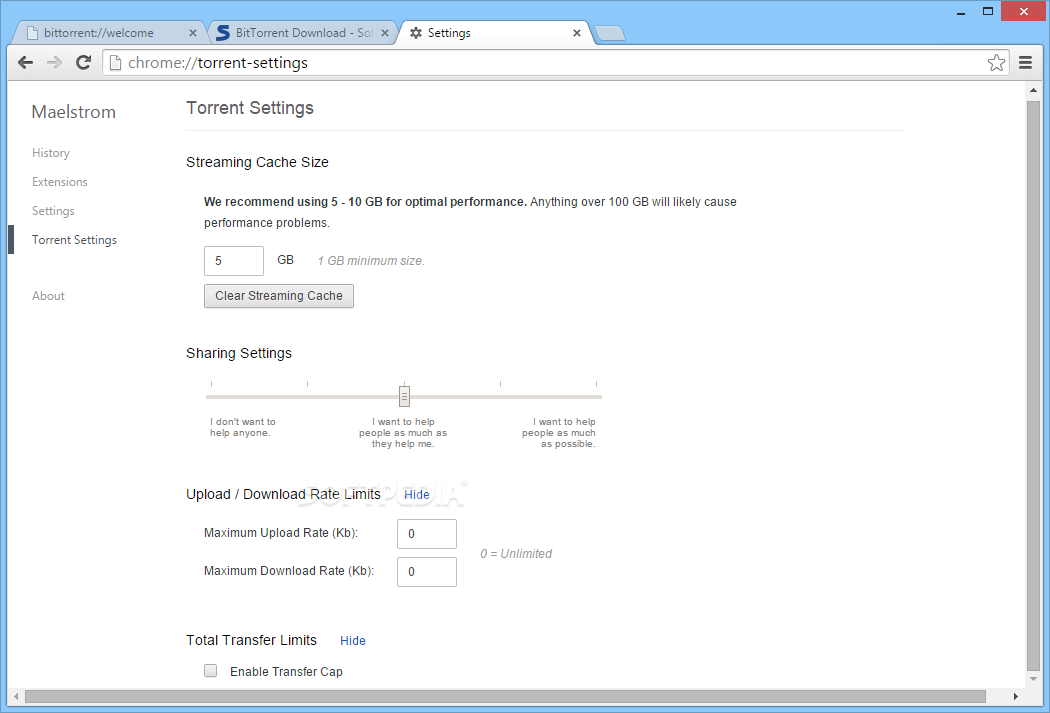Hide the Total Transfer Limits section
The image size is (1050, 713).
tap(353, 641)
